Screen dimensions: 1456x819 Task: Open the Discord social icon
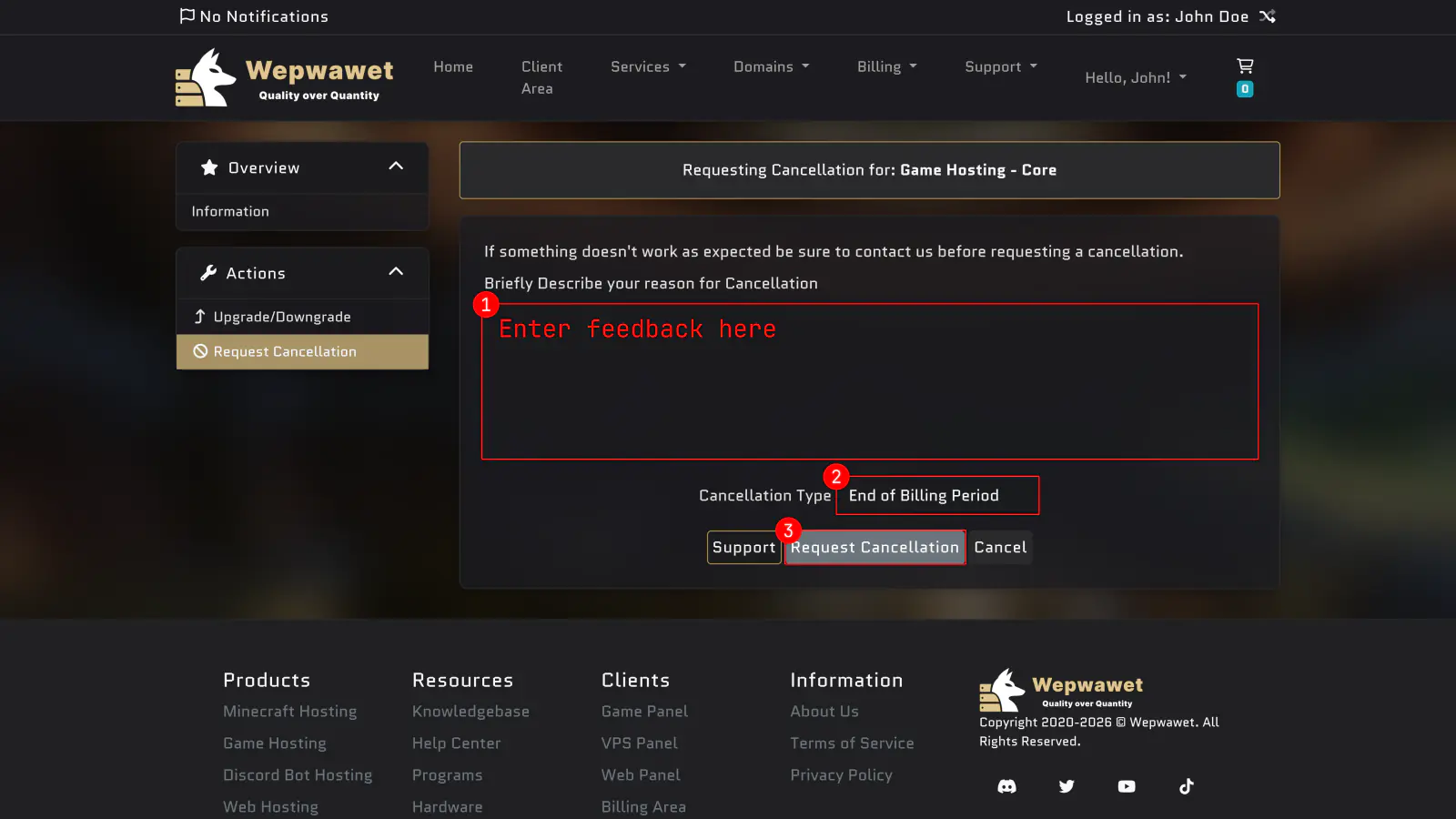pos(1006,786)
